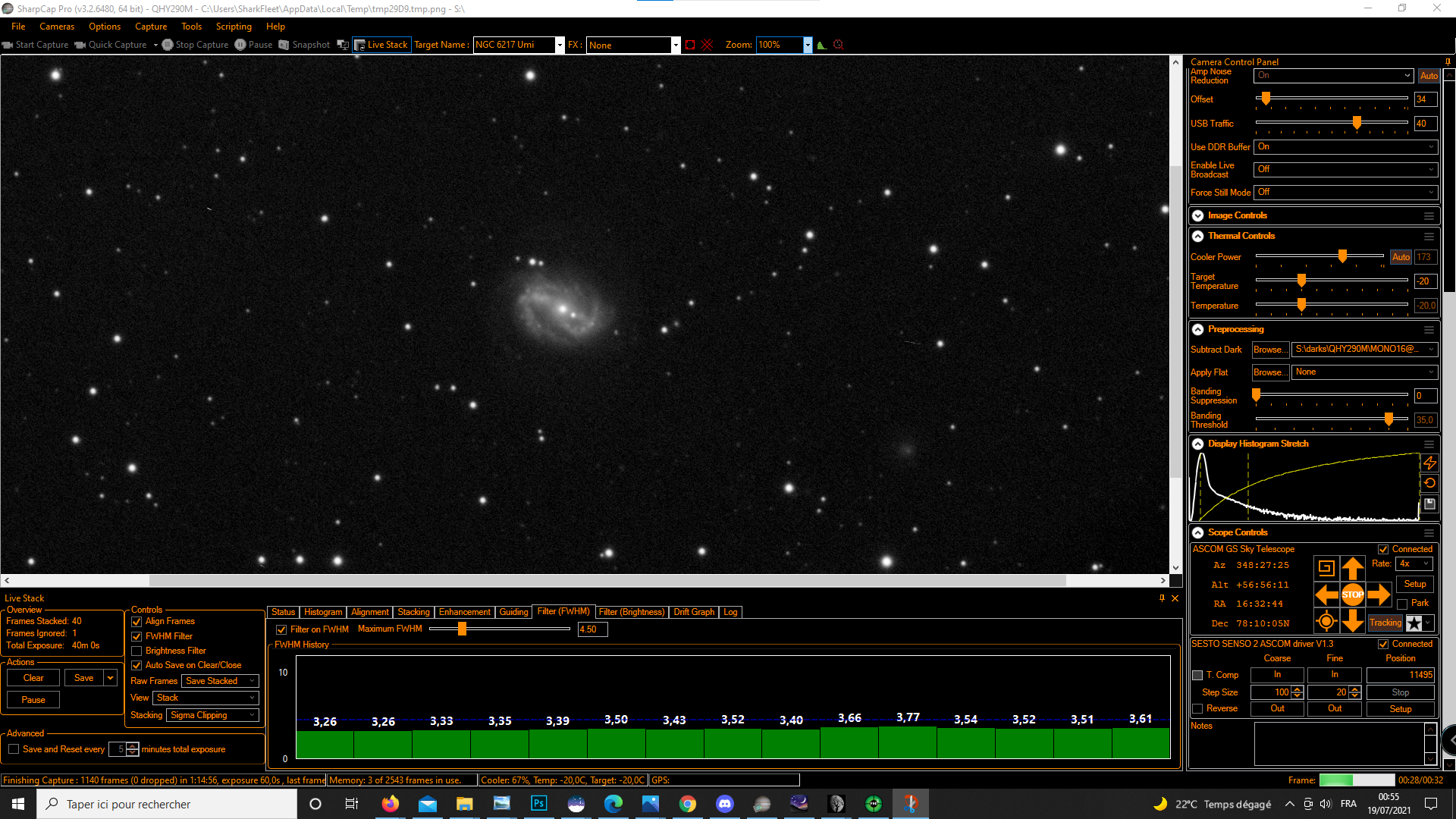Viewport: 1456px width, 819px height.
Task: Switch to the Histogram tab
Action: pyautogui.click(x=323, y=612)
